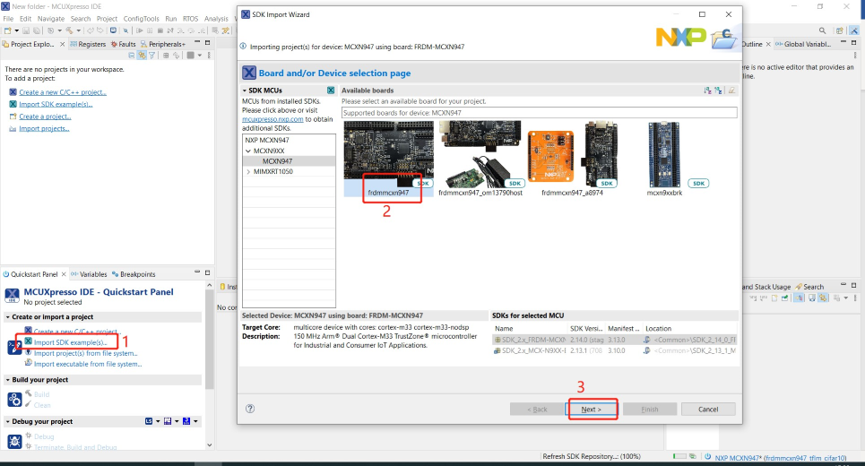865x466 pixels.
Task: Expand the MIMXRT1050 tree node
Action: 248,172
